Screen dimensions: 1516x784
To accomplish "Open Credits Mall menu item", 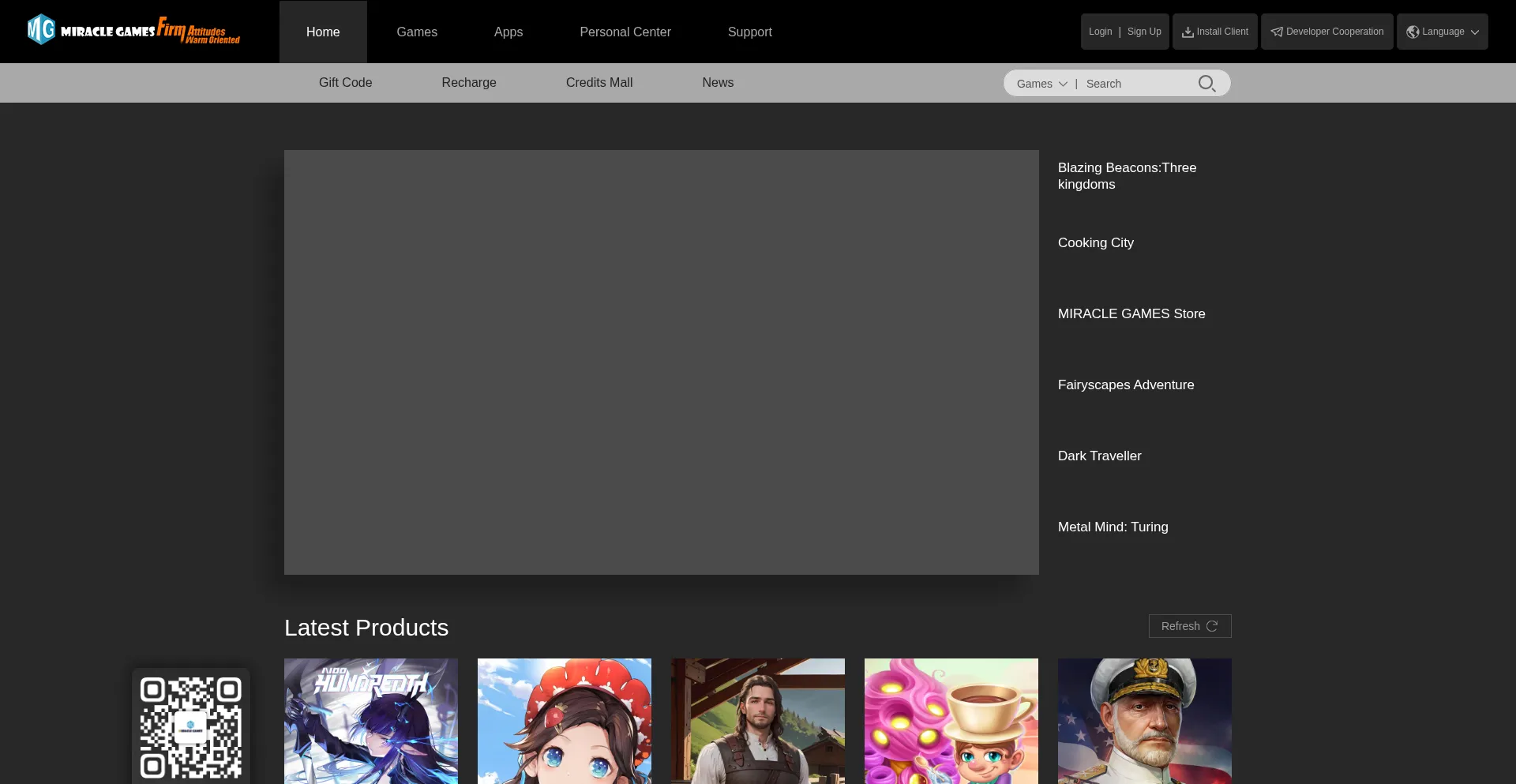I will pos(599,82).
